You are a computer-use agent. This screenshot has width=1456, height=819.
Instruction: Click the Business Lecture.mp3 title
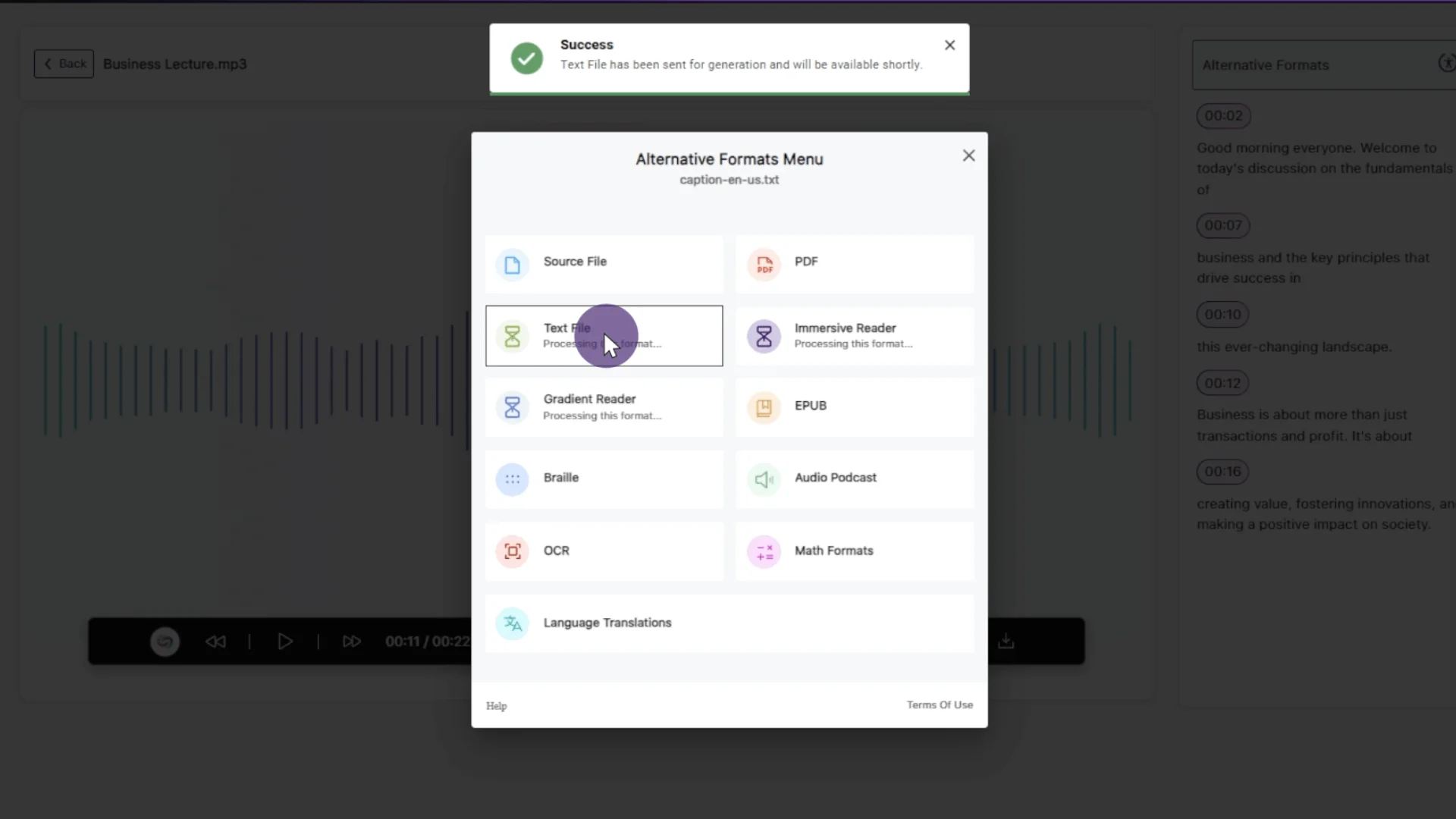pyautogui.click(x=175, y=64)
